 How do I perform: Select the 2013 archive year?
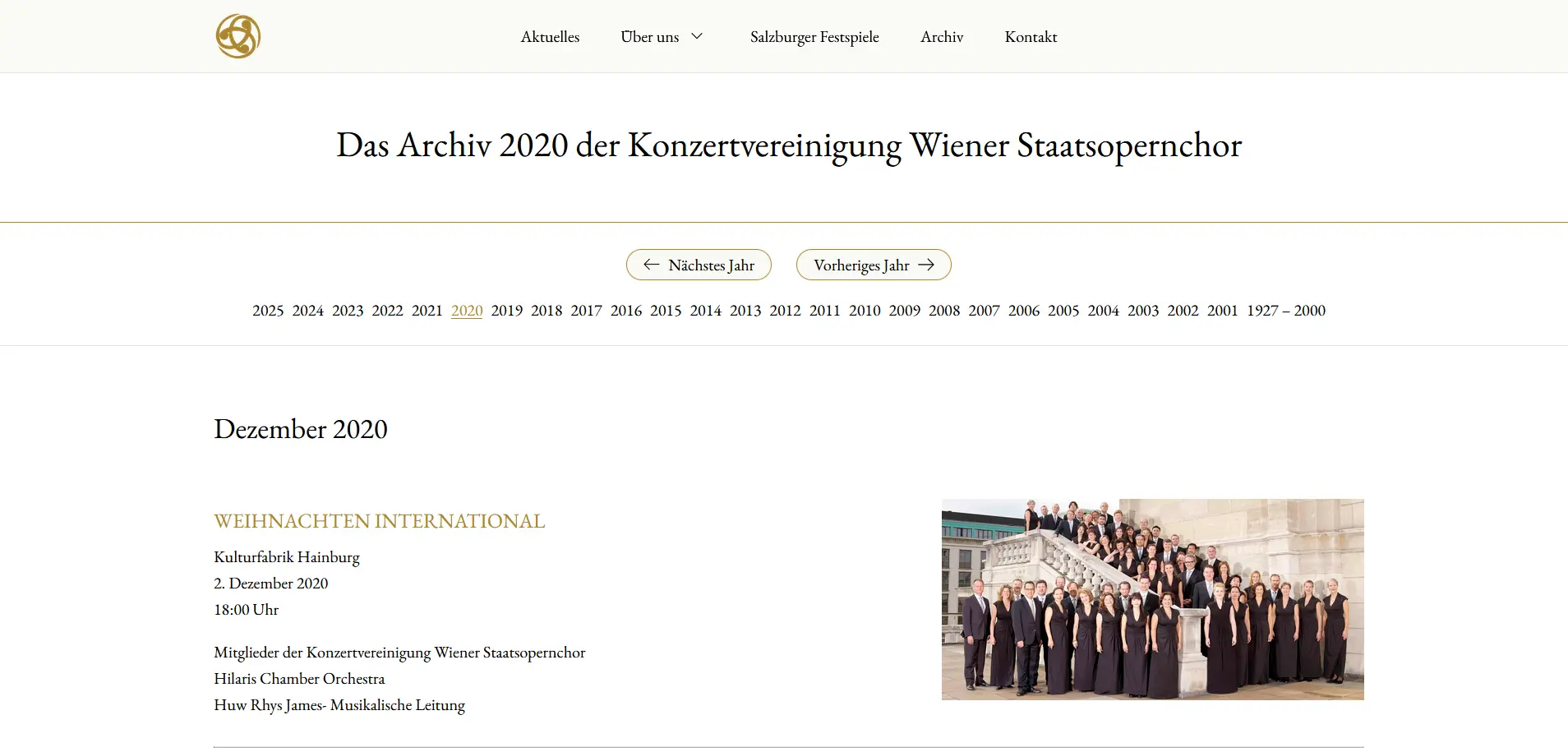(x=745, y=311)
